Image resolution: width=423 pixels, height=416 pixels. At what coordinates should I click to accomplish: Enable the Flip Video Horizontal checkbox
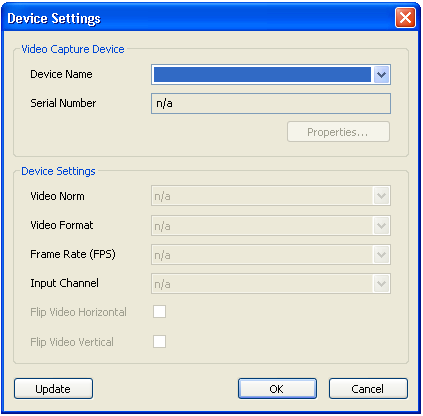point(159,312)
